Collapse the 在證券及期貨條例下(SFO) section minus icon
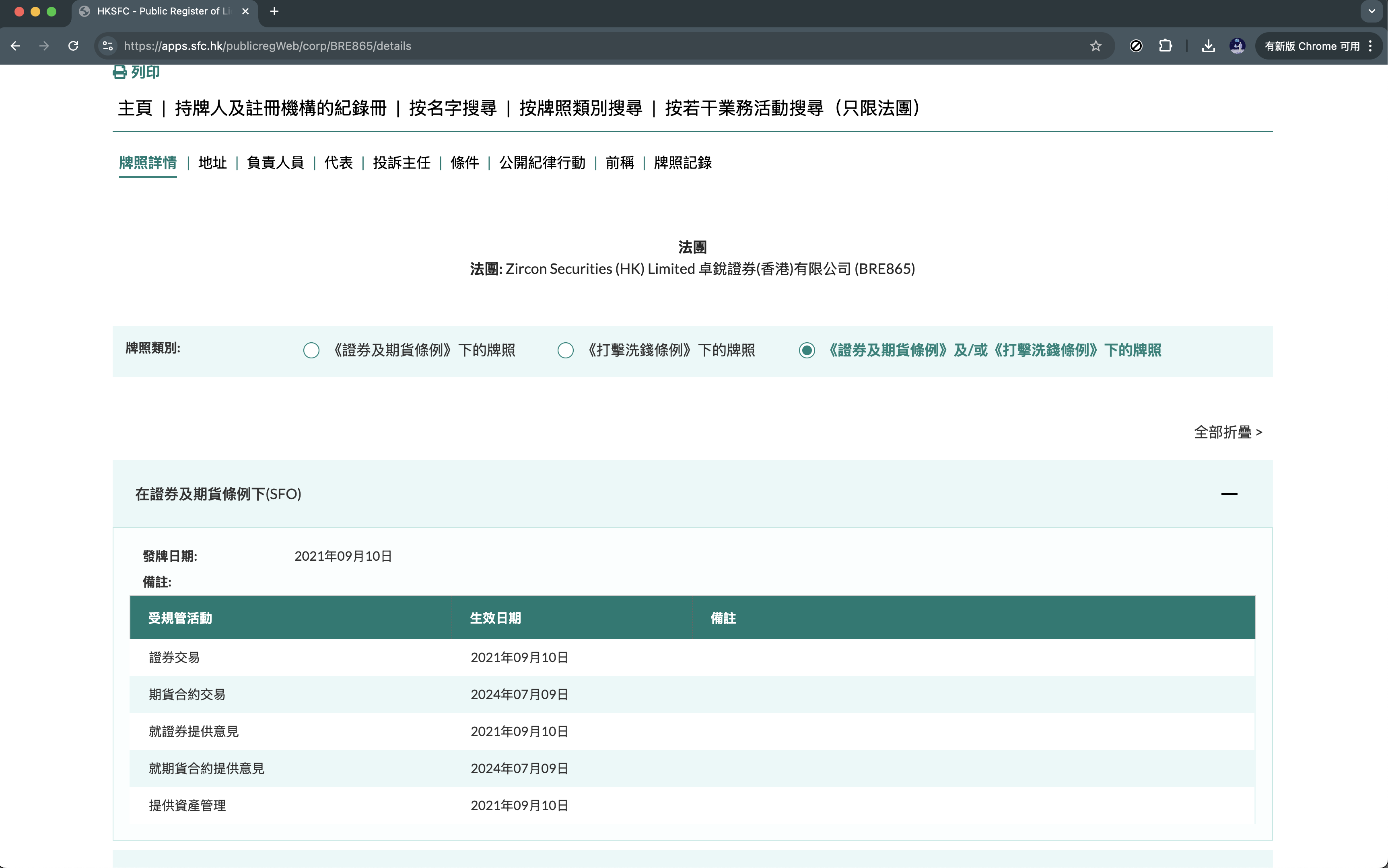The height and width of the screenshot is (868, 1388). pyautogui.click(x=1229, y=494)
